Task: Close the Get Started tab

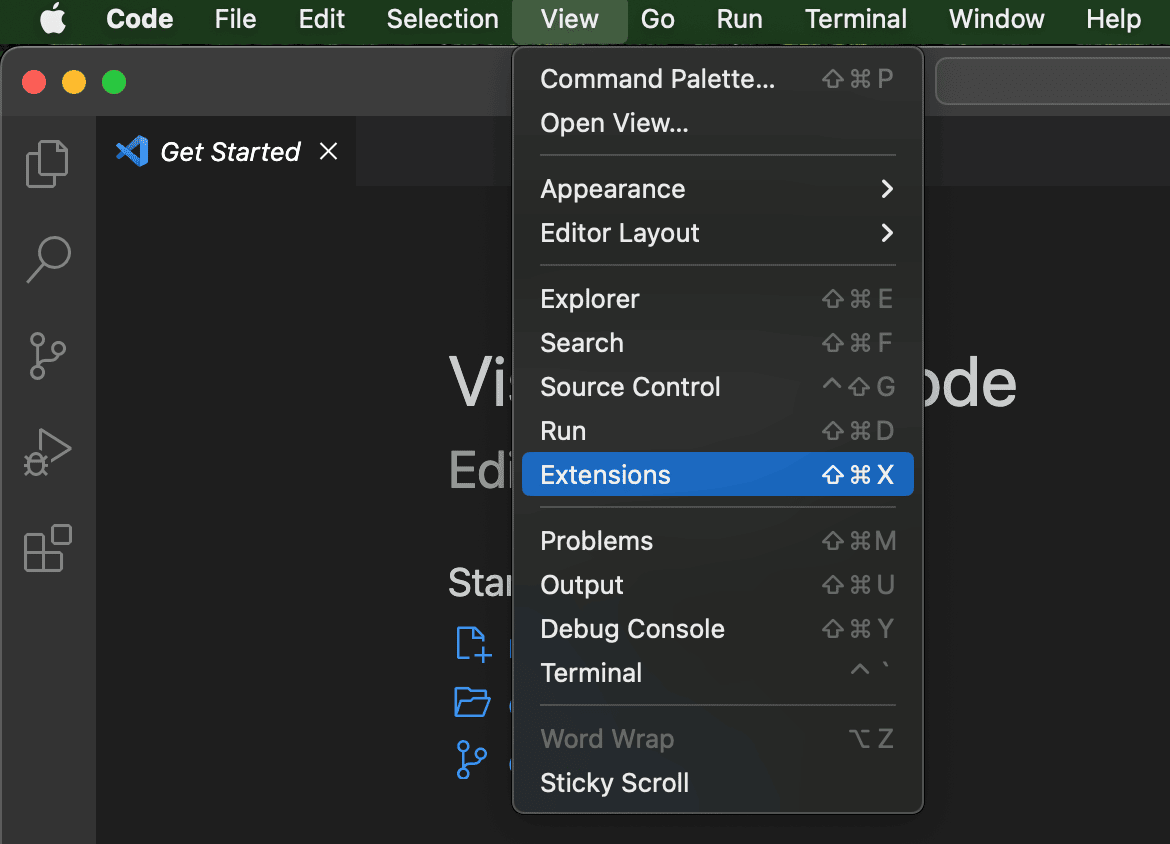Action: tap(328, 152)
